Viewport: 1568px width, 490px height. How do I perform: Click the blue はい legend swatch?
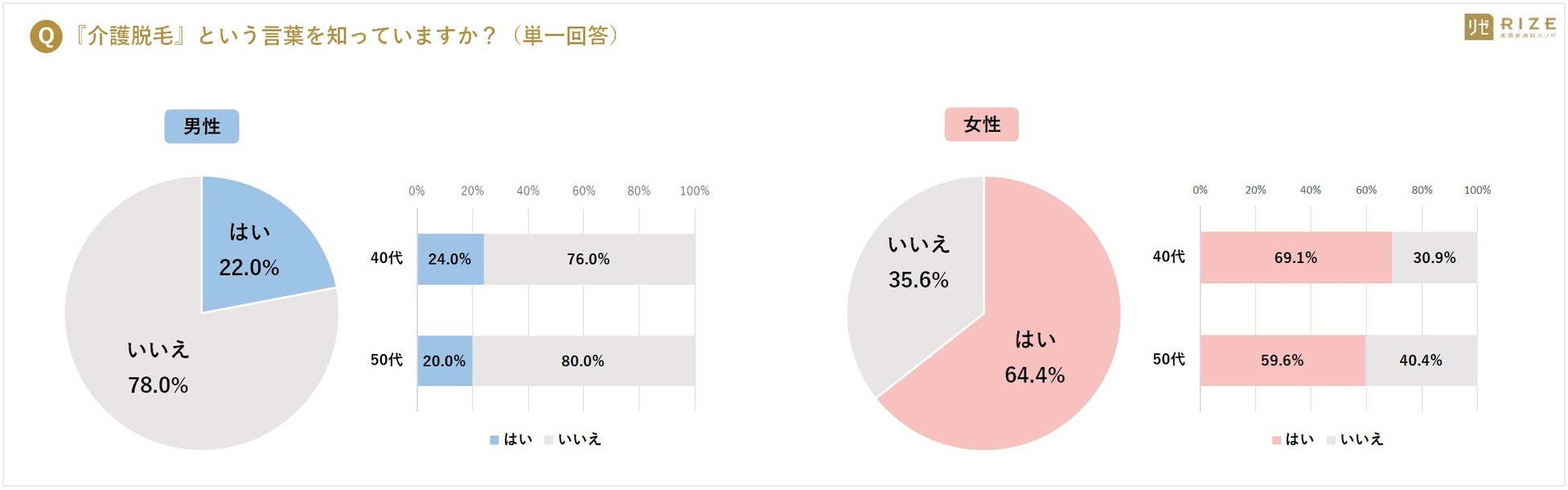click(x=495, y=440)
